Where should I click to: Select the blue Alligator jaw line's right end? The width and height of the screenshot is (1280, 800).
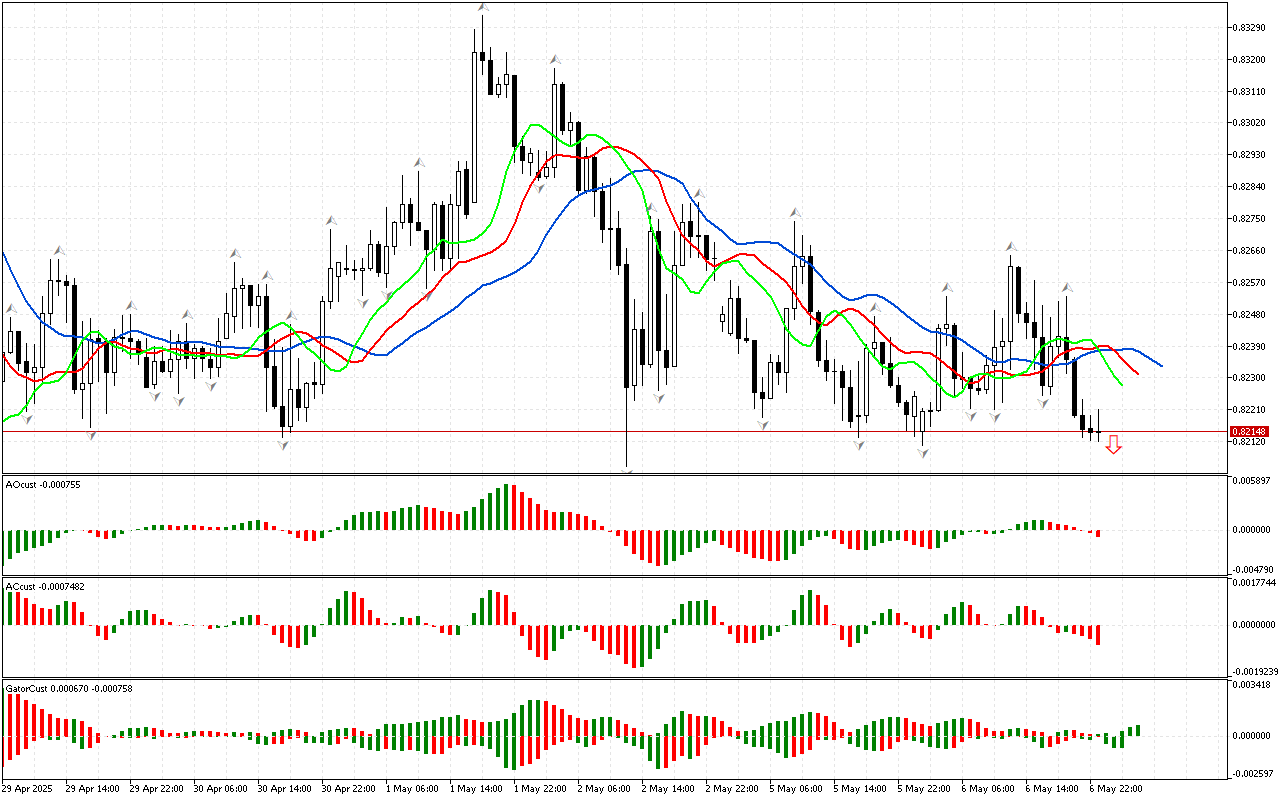tap(1160, 365)
